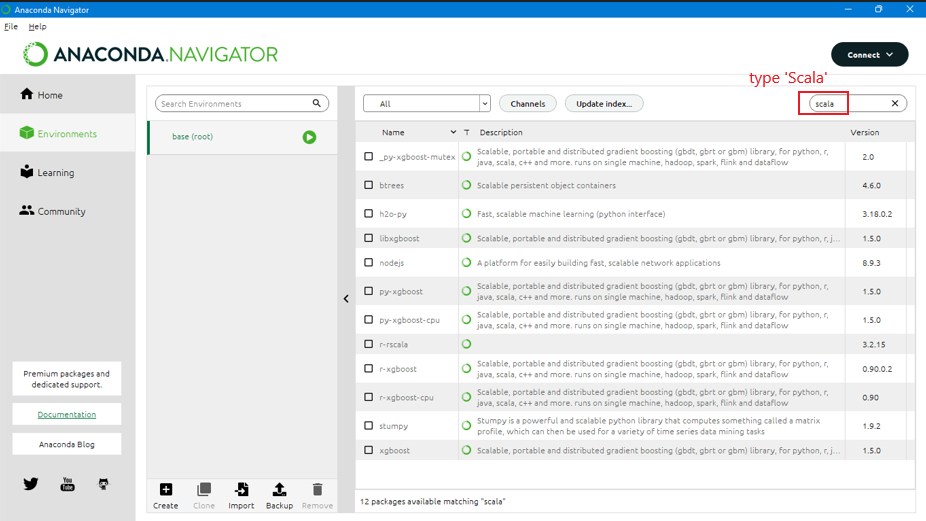Create a new environment

[x=166, y=496]
